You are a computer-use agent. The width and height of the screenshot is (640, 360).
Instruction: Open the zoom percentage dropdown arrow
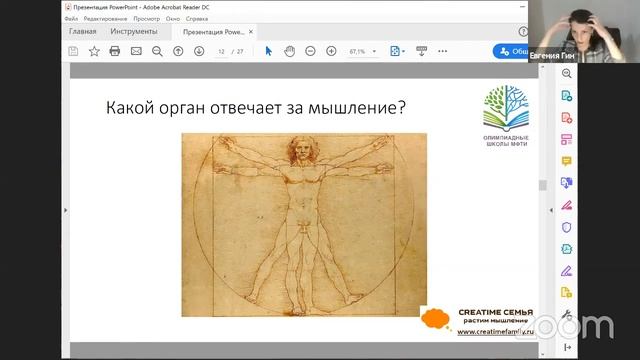tap(374, 51)
